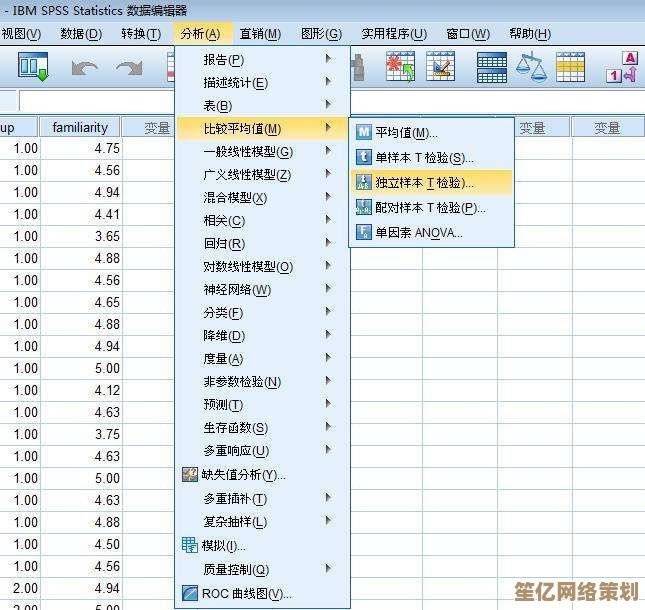Click the Weight Cases scales icon
This screenshot has height=610, width=645.
(x=531, y=68)
